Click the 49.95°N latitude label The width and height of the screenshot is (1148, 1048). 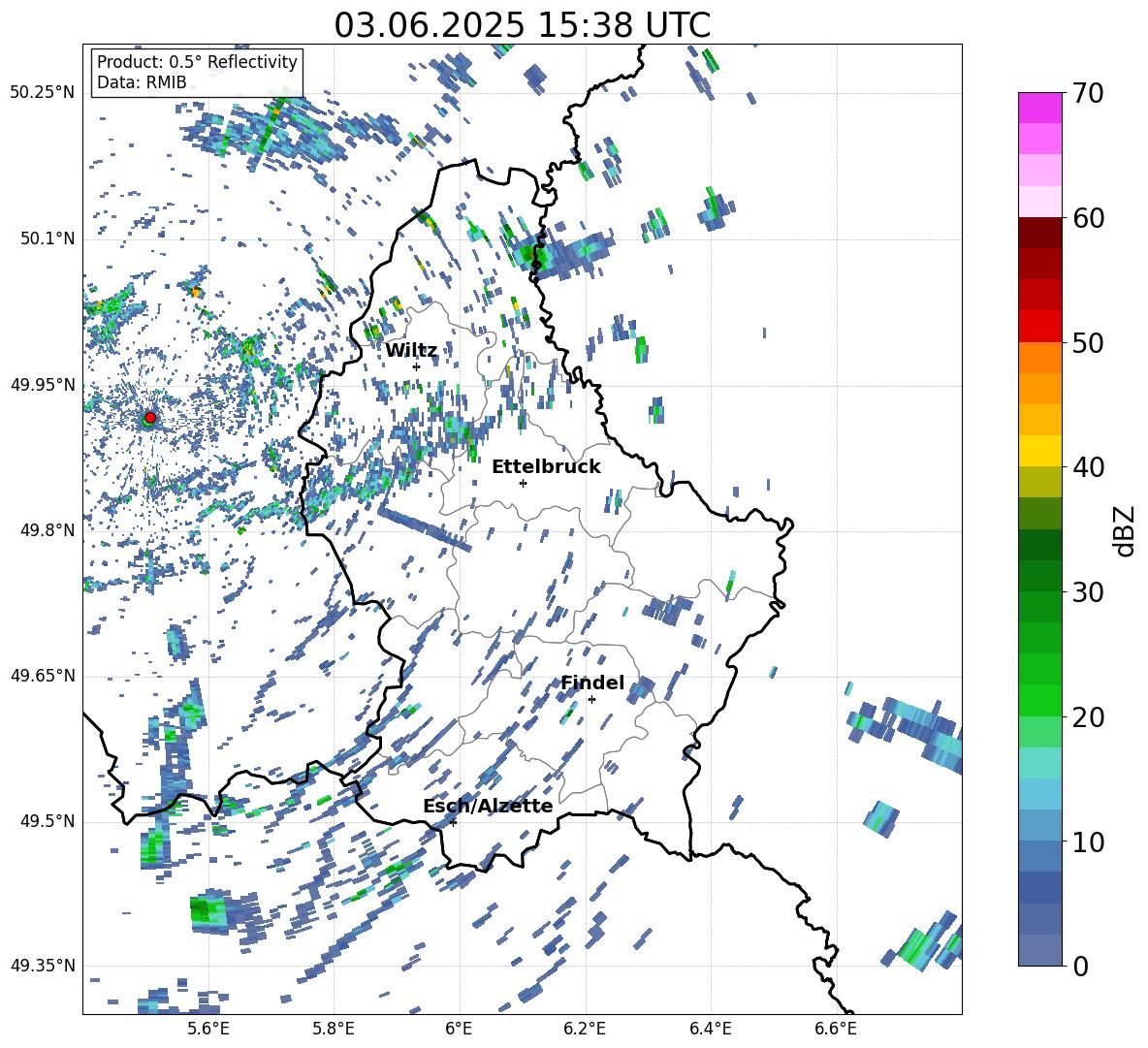43,384
